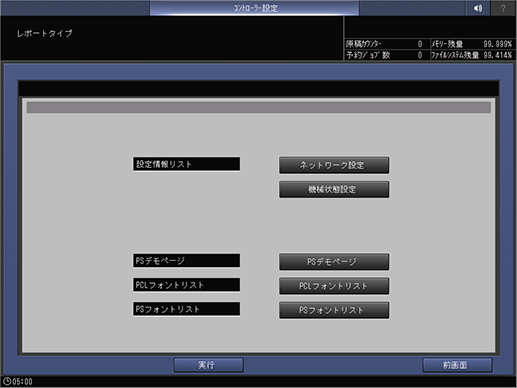Select the コントローラー設定 tab
517x388 pixels.
click(255, 8)
